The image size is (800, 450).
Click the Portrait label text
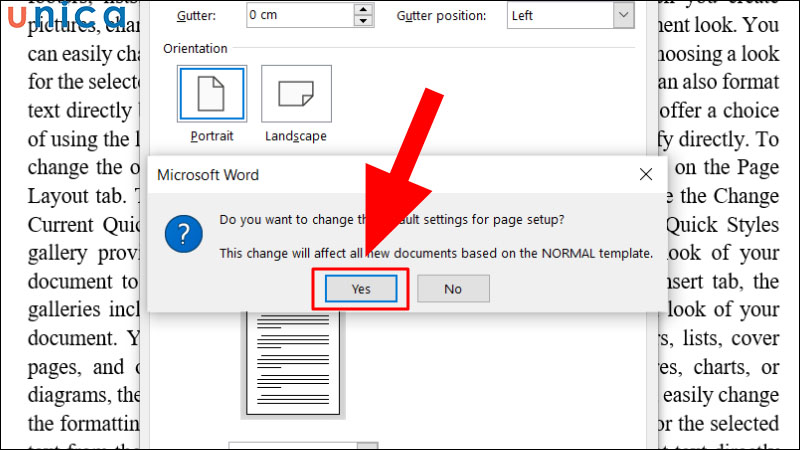(212, 136)
